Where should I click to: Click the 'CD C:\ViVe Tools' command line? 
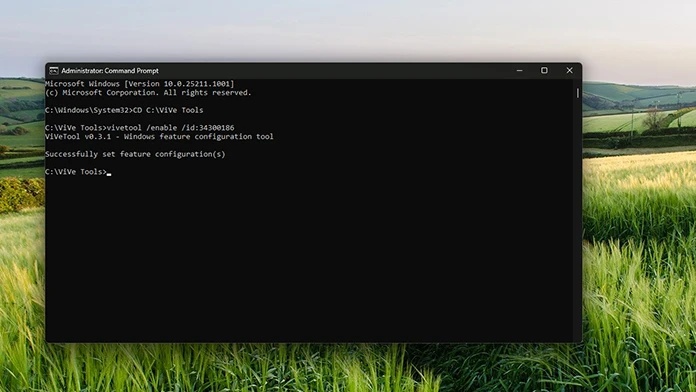(x=124, y=110)
